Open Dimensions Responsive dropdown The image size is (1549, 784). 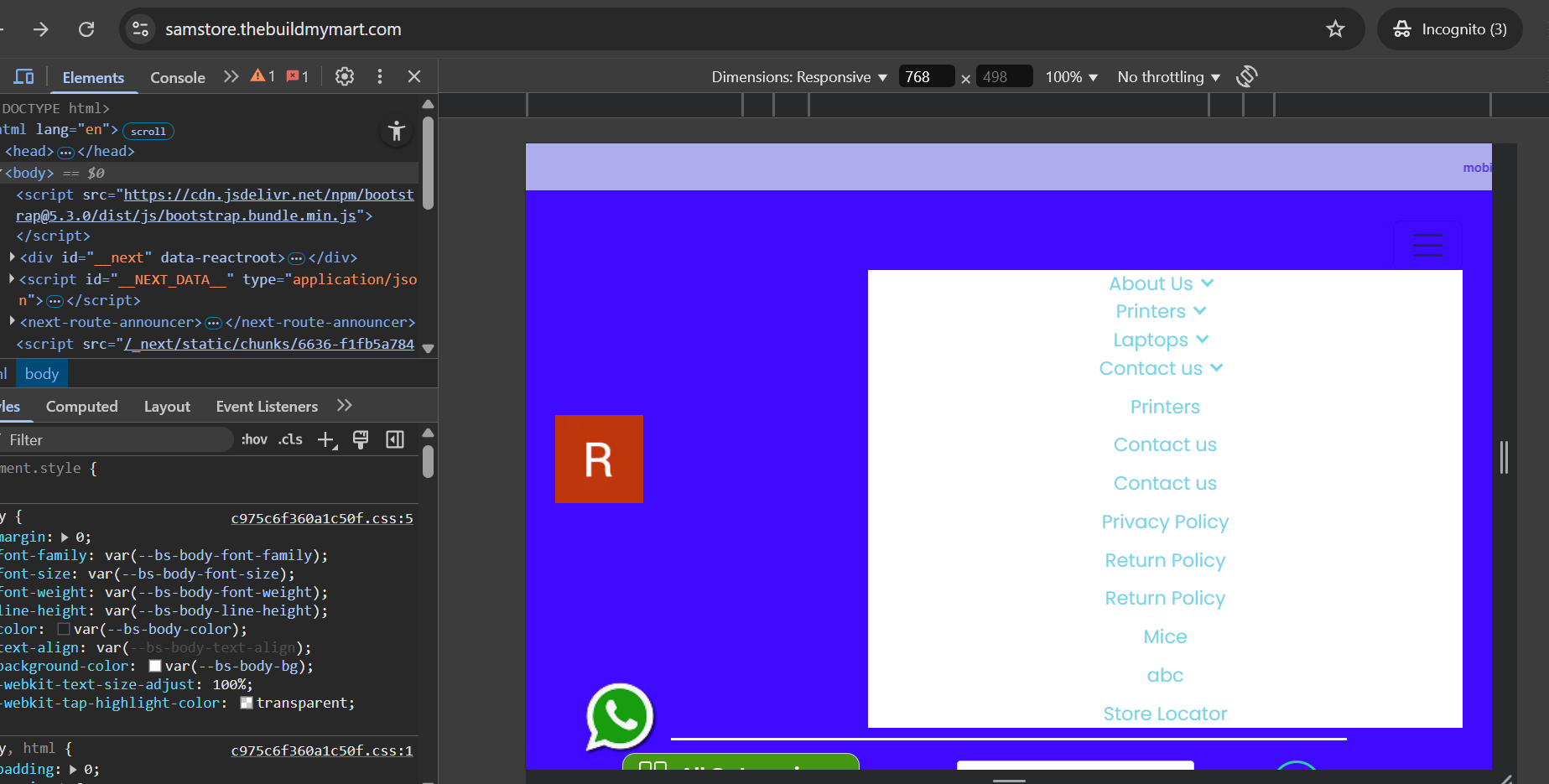click(x=799, y=77)
